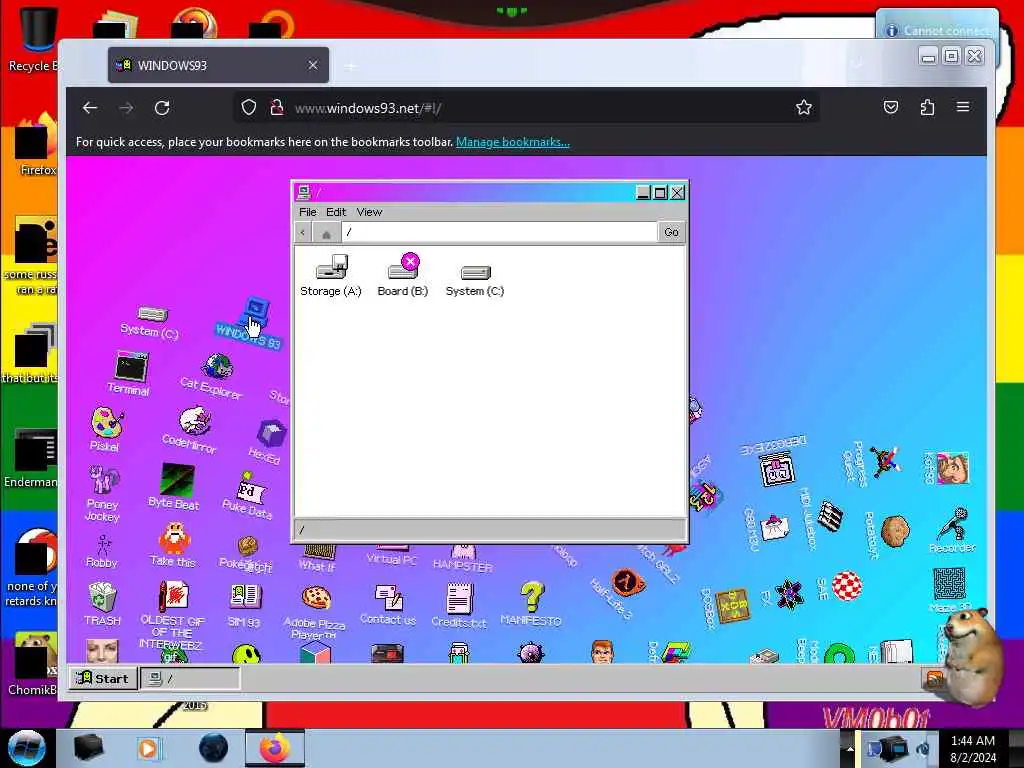Open CodeMirror desktop icon
This screenshot has width=1024, height=768.
coord(190,429)
